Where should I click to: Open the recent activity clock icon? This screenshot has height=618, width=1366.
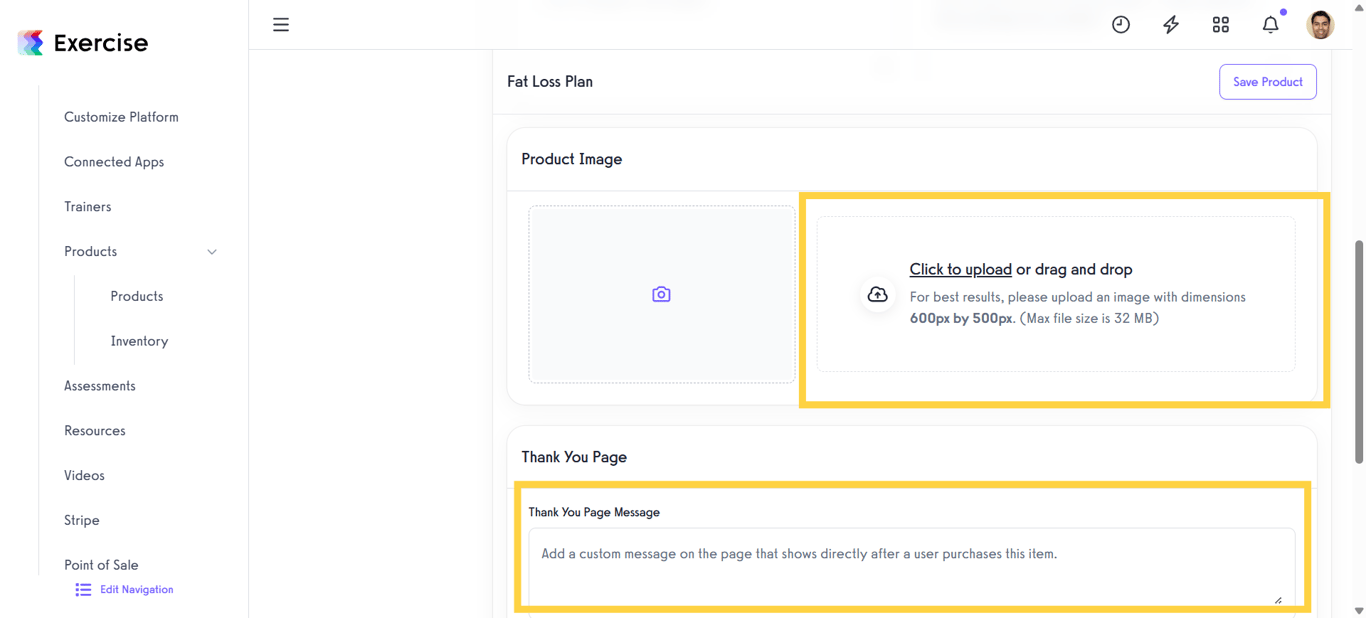point(1120,24)
